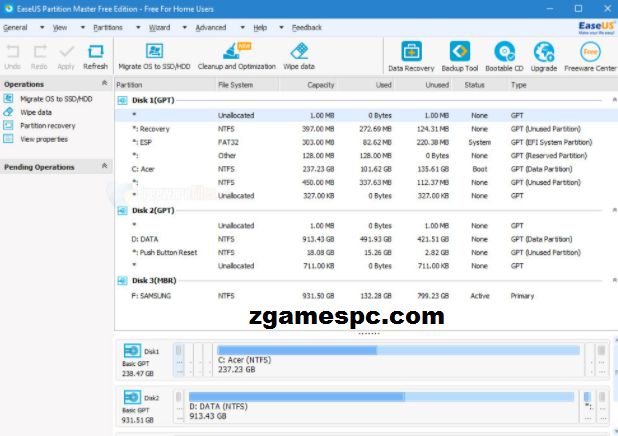Select the *: Push Button Reset partition row

[x=366, y=253]
